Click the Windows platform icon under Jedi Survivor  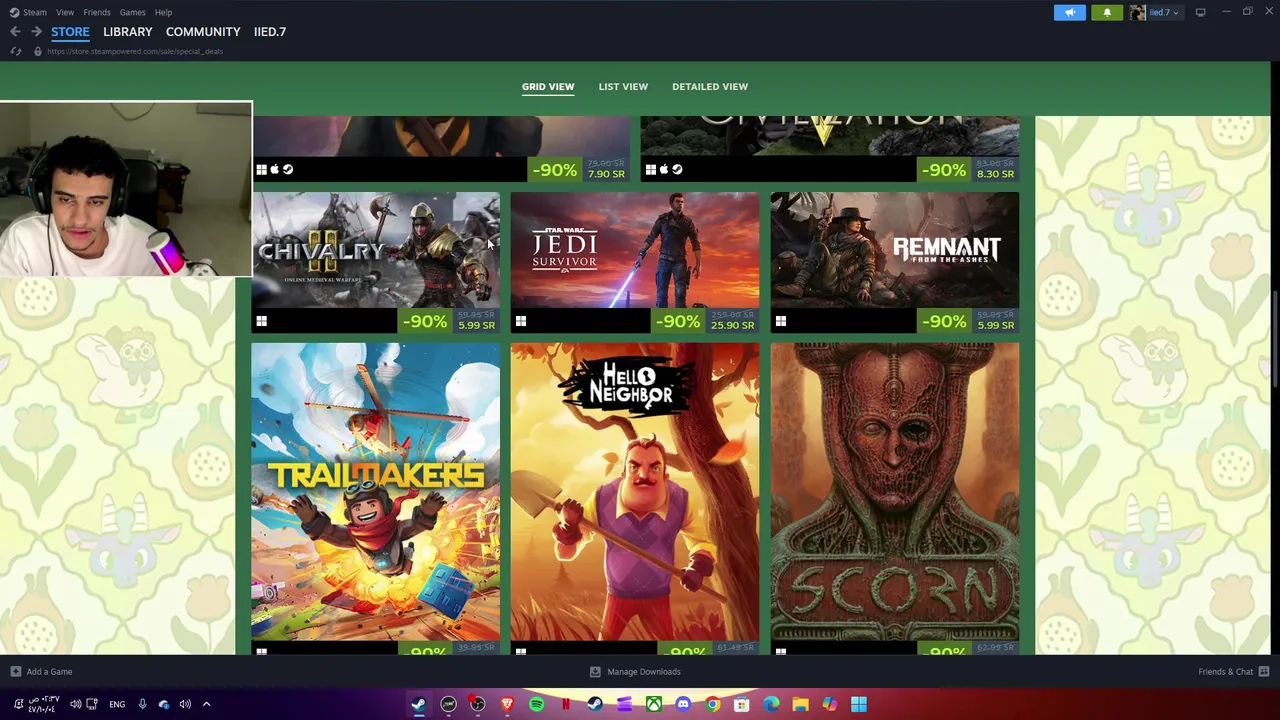520,321
